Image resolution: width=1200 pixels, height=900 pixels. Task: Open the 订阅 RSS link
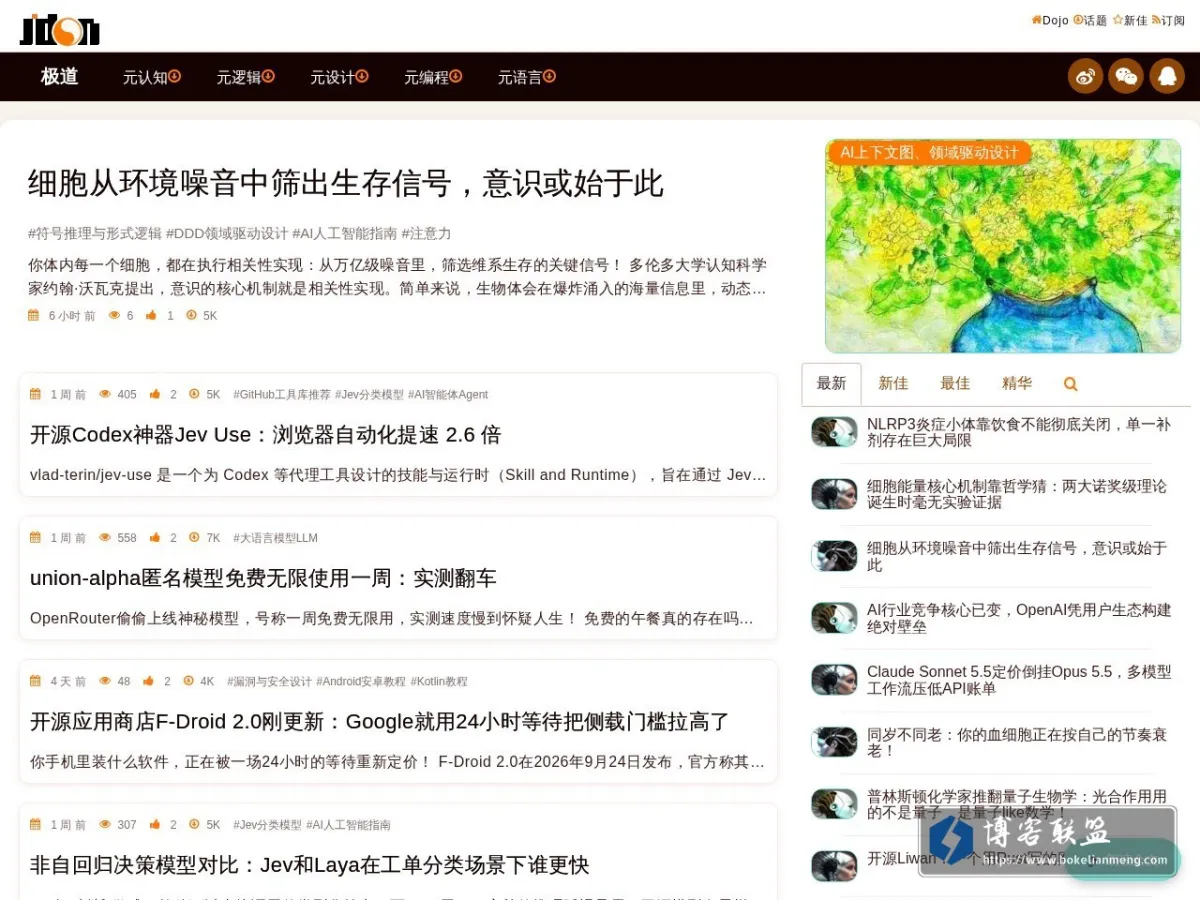(1168, 20)
